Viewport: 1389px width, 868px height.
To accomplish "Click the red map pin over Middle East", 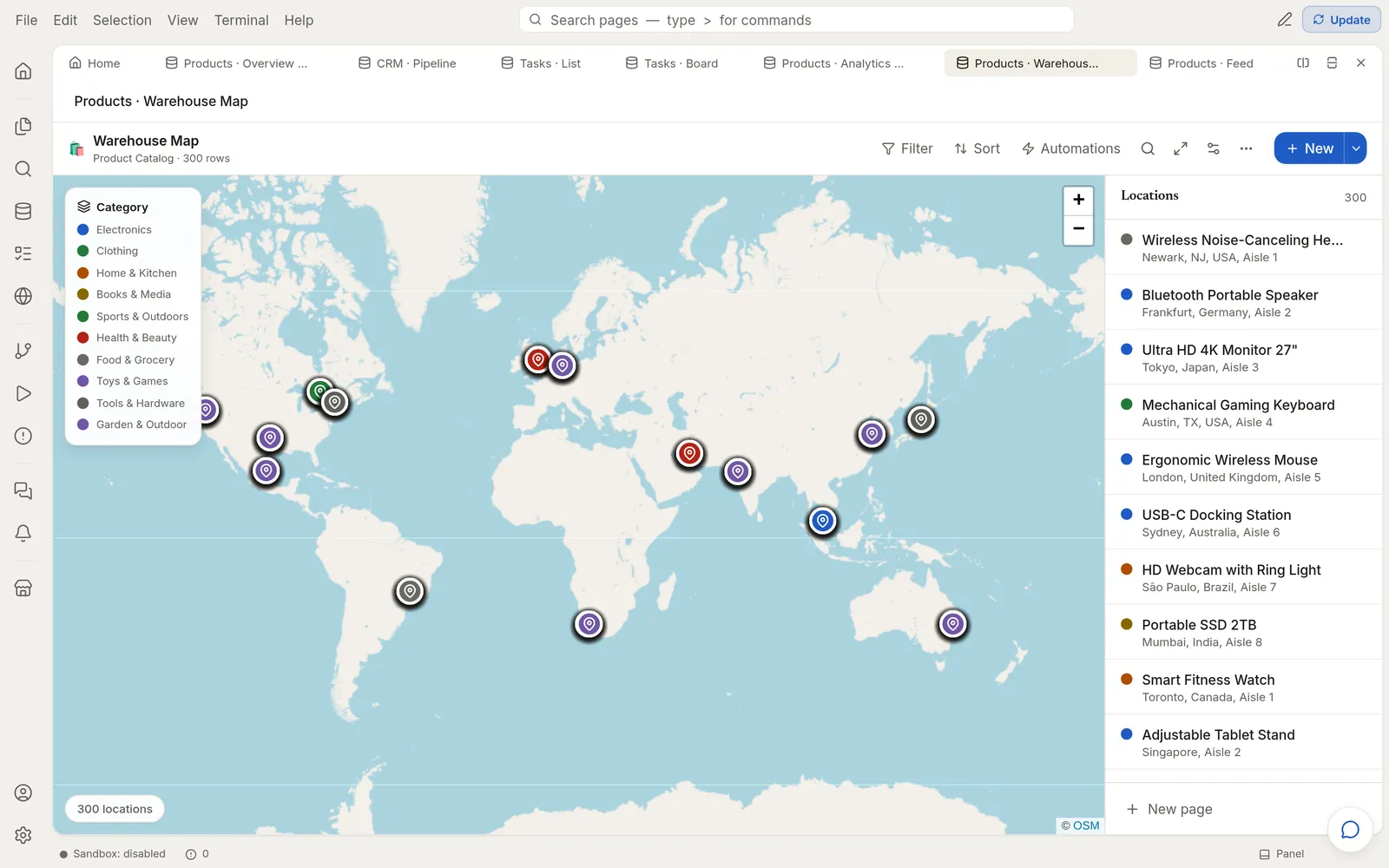I will pos(689,453).
